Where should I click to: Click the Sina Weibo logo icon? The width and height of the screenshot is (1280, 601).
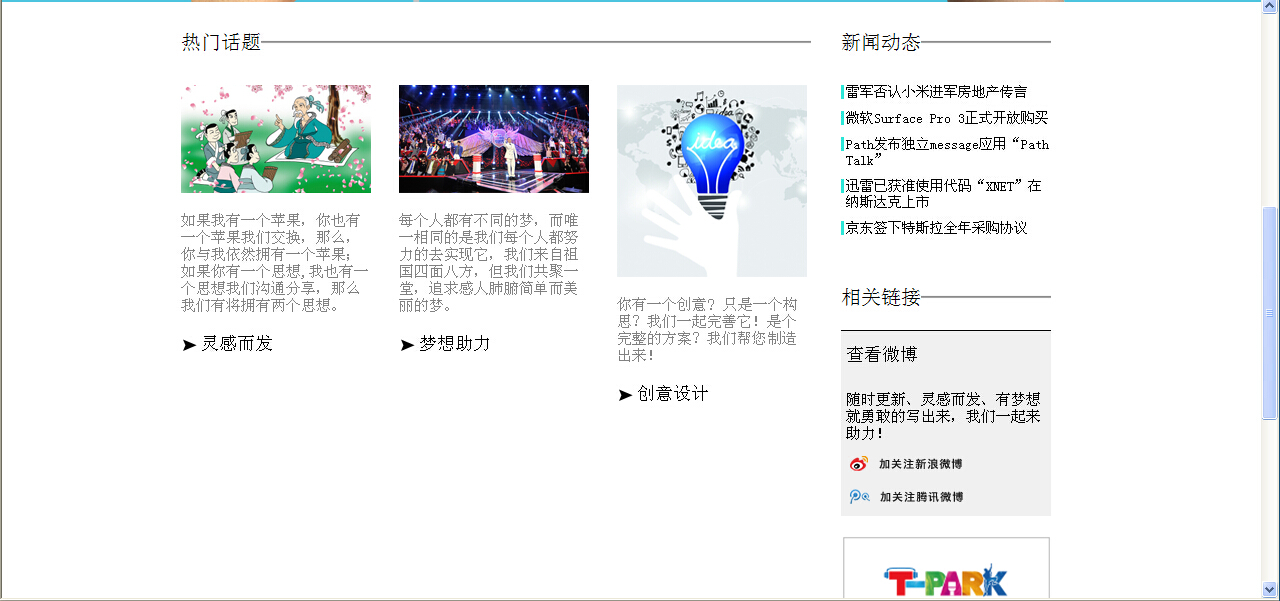click(858, 464)
